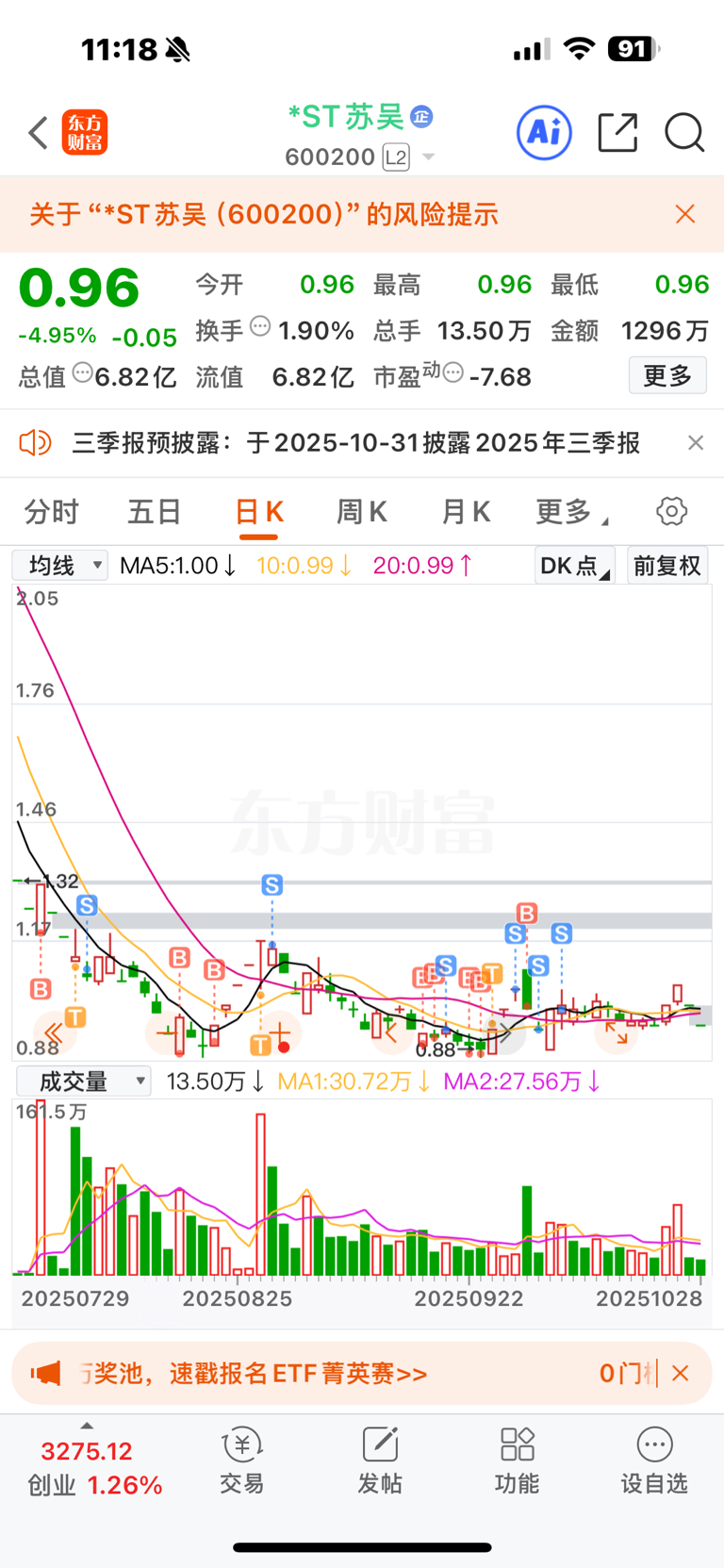
Task: Tap the right arrow chart pan button
Action: point(505,1033)
